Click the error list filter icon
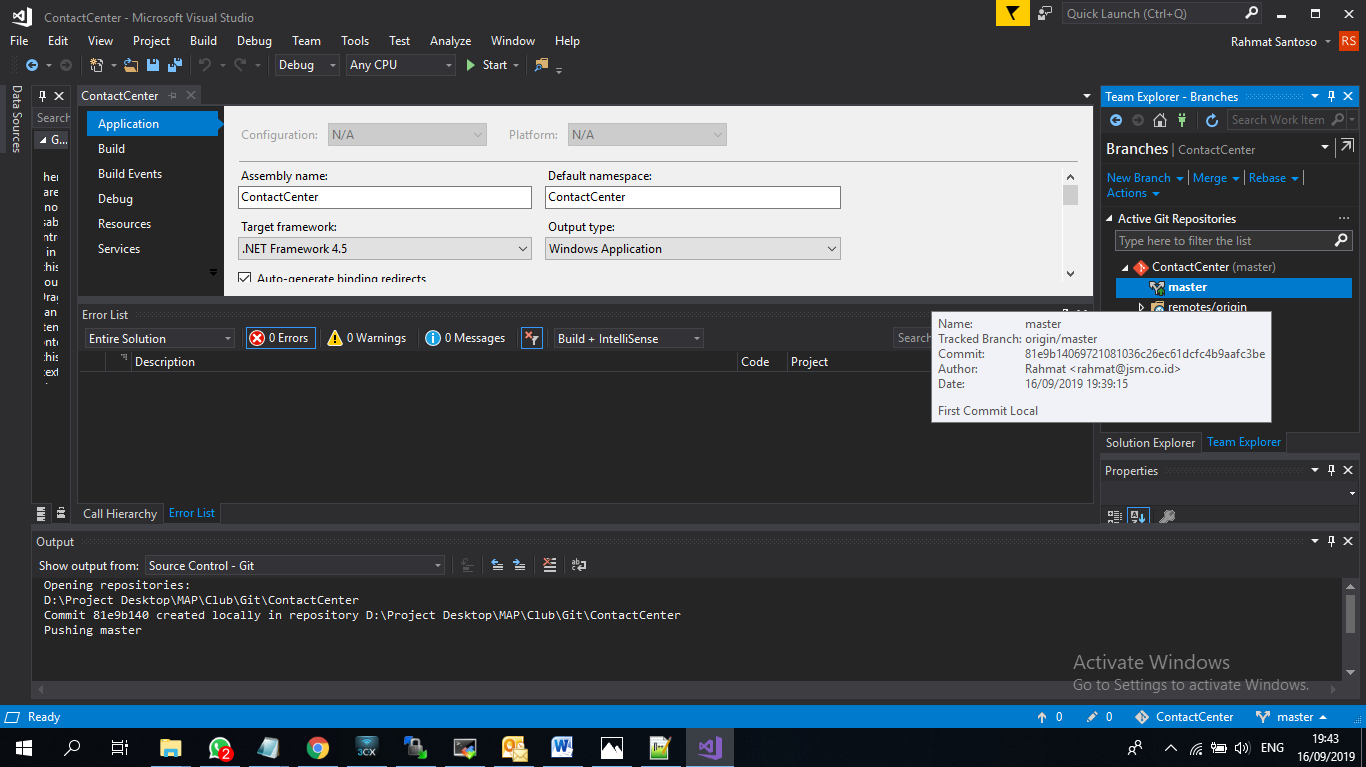This screenshot has width=1366, height=767. pos(532,338)
